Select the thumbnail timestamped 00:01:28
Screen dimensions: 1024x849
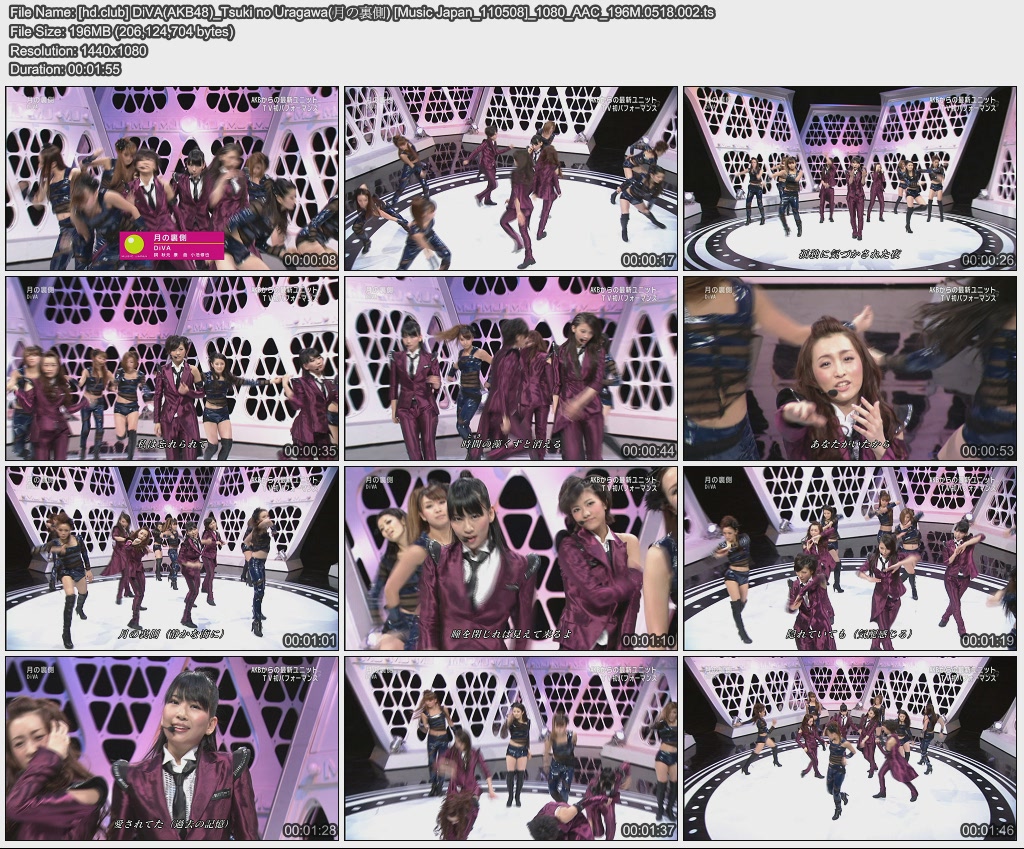[x=172, y=748]
